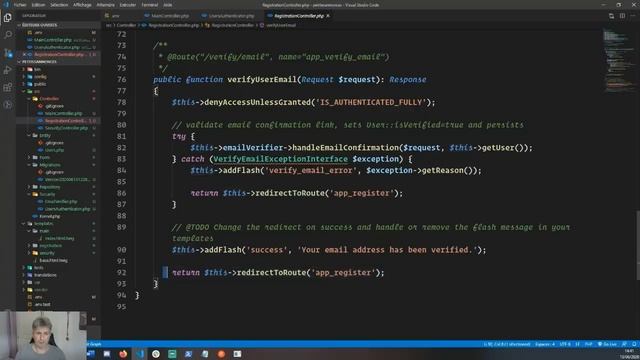Expand the Form folder
Screen dimensions: 640x360
(44, 158)
